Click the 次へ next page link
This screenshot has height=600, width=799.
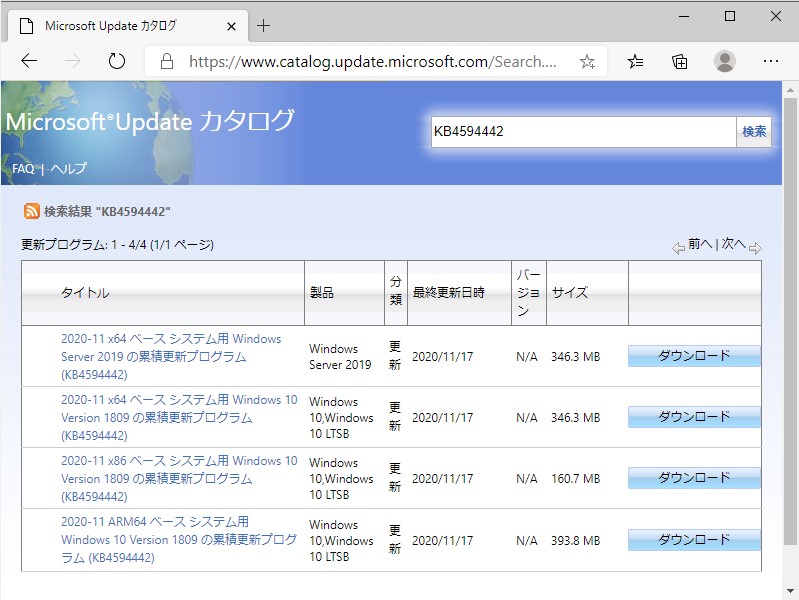734,244
